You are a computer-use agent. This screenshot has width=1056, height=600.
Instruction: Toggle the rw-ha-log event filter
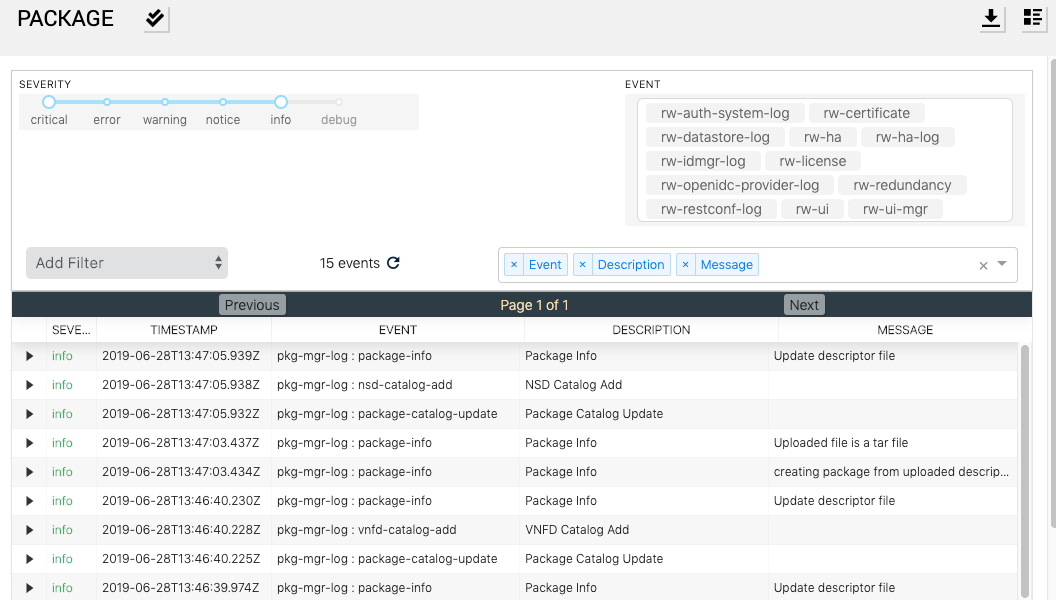point(907,137)
